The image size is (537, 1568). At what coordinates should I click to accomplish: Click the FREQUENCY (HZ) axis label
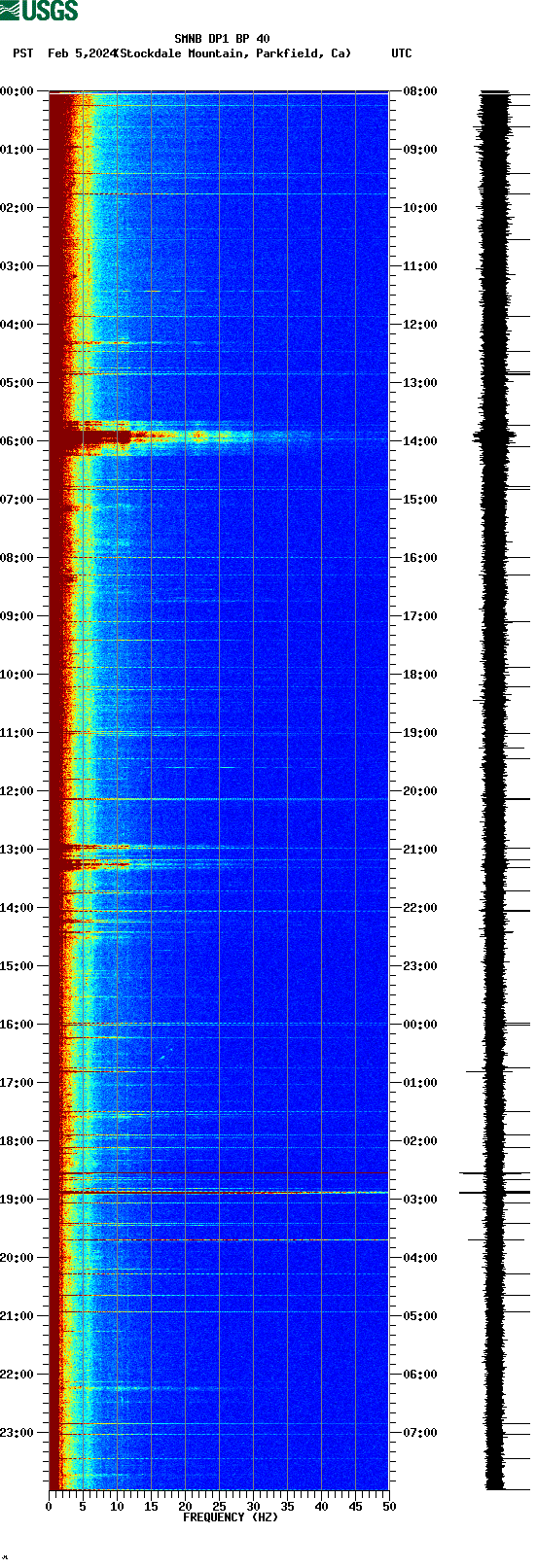231,1517
